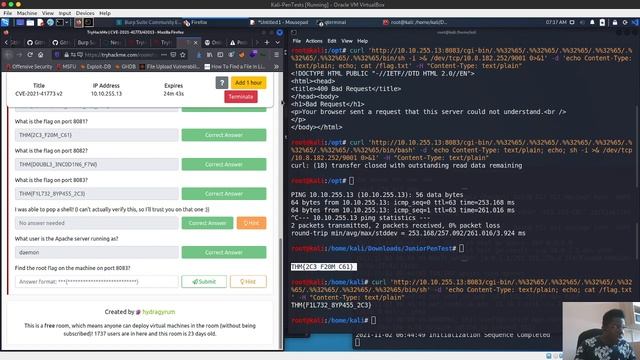
Task: Click the root flag answer input field
Action: click(97, 282)
